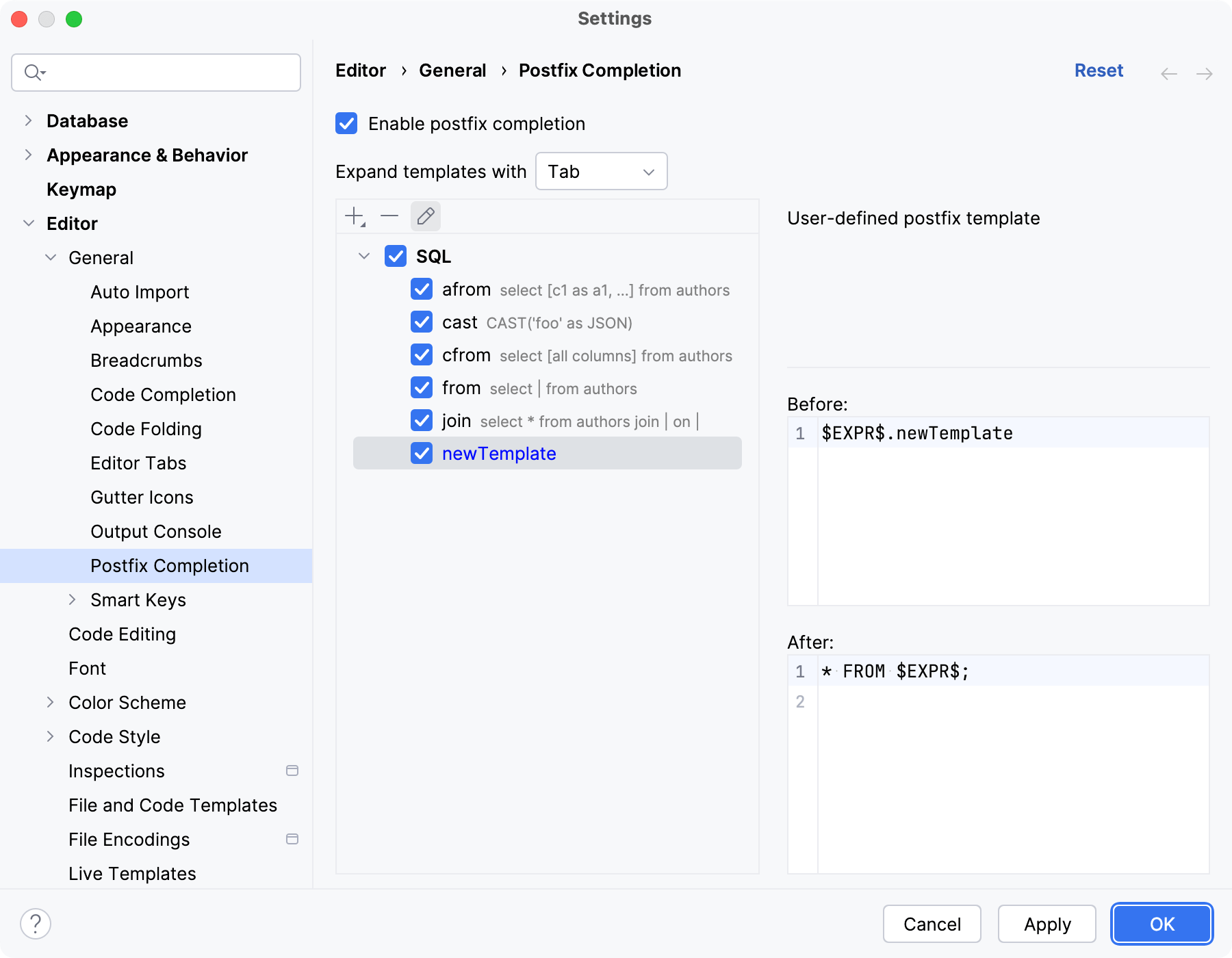Viewport: 1232px width, 958px height.
Task: Click the Reset link
Action: click(1098, 70)
